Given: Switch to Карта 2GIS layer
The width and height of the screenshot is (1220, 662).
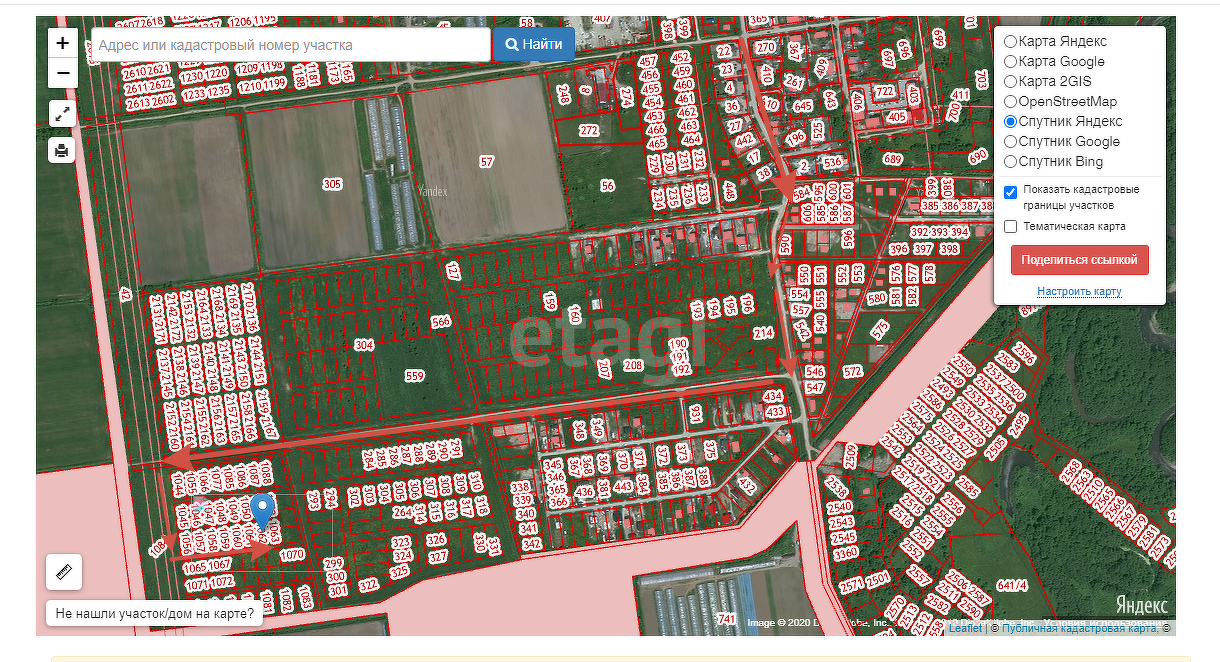Looking at the screenshot, I should [1010, 82].
